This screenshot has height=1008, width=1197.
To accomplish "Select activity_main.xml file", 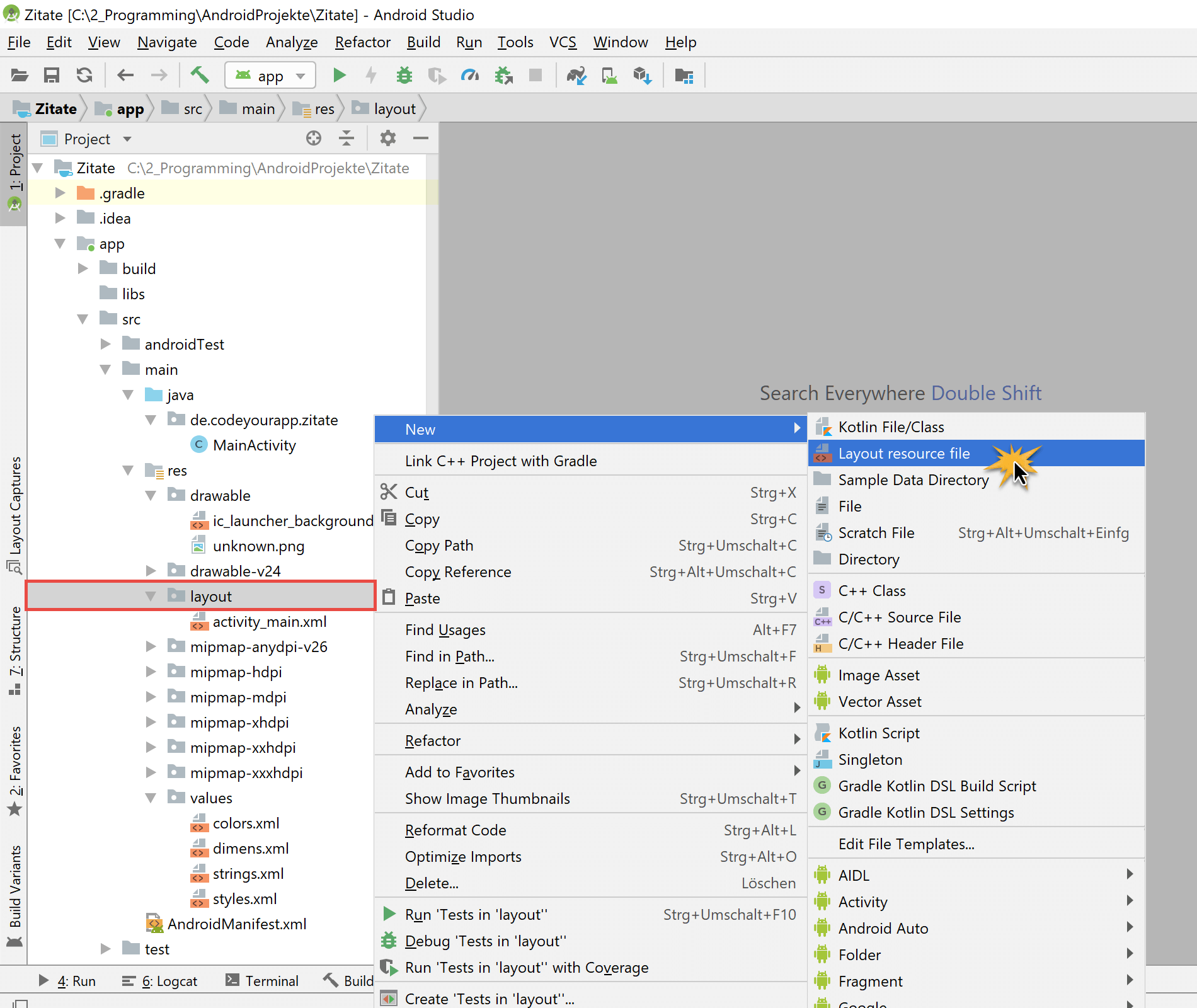I will (270, 622).
